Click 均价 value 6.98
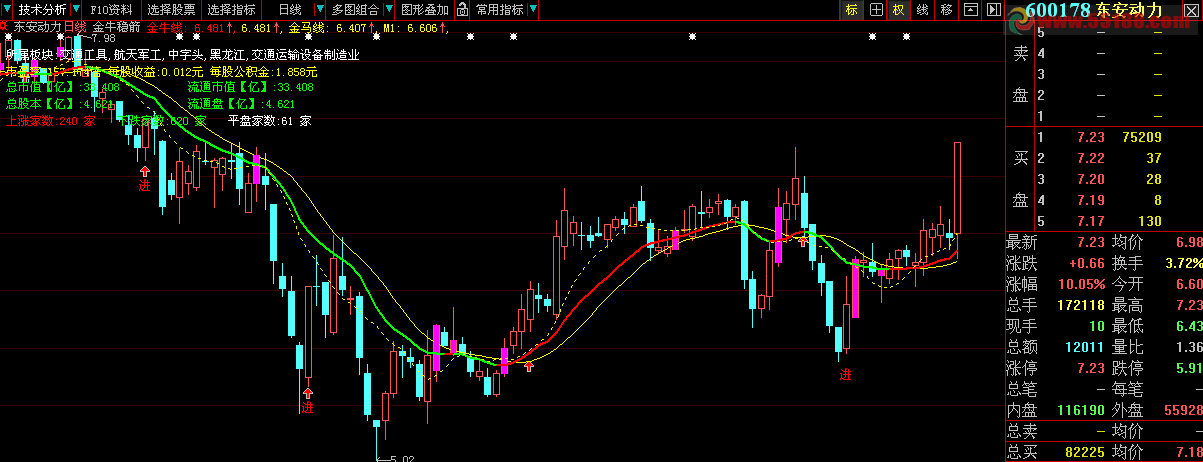Image resolution: width=1203 pixels, height=462 pixels. (x=1188, y=242)
